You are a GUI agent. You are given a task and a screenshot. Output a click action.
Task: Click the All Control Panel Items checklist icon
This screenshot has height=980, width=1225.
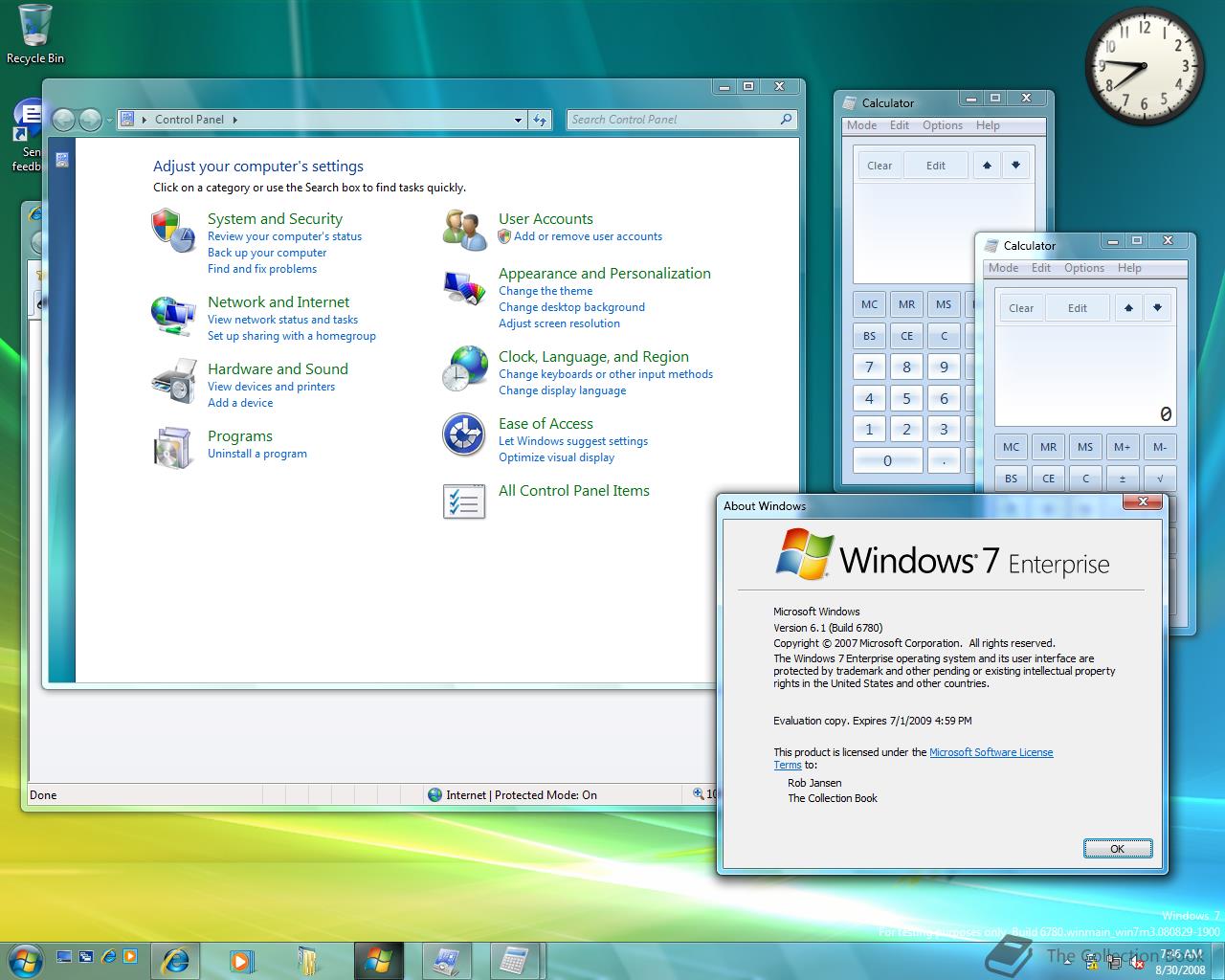pos(464,501)
